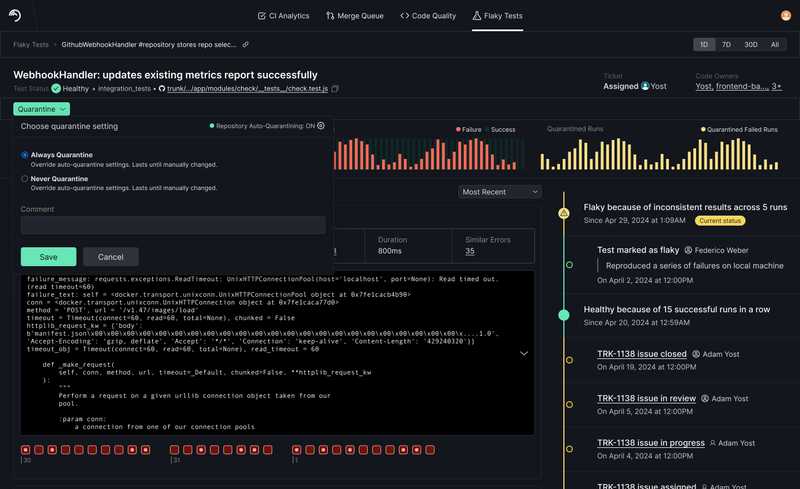Click the frontend-ba... code owner link
Viewport: 800px width, 489px height.
[x=742, y=86]
